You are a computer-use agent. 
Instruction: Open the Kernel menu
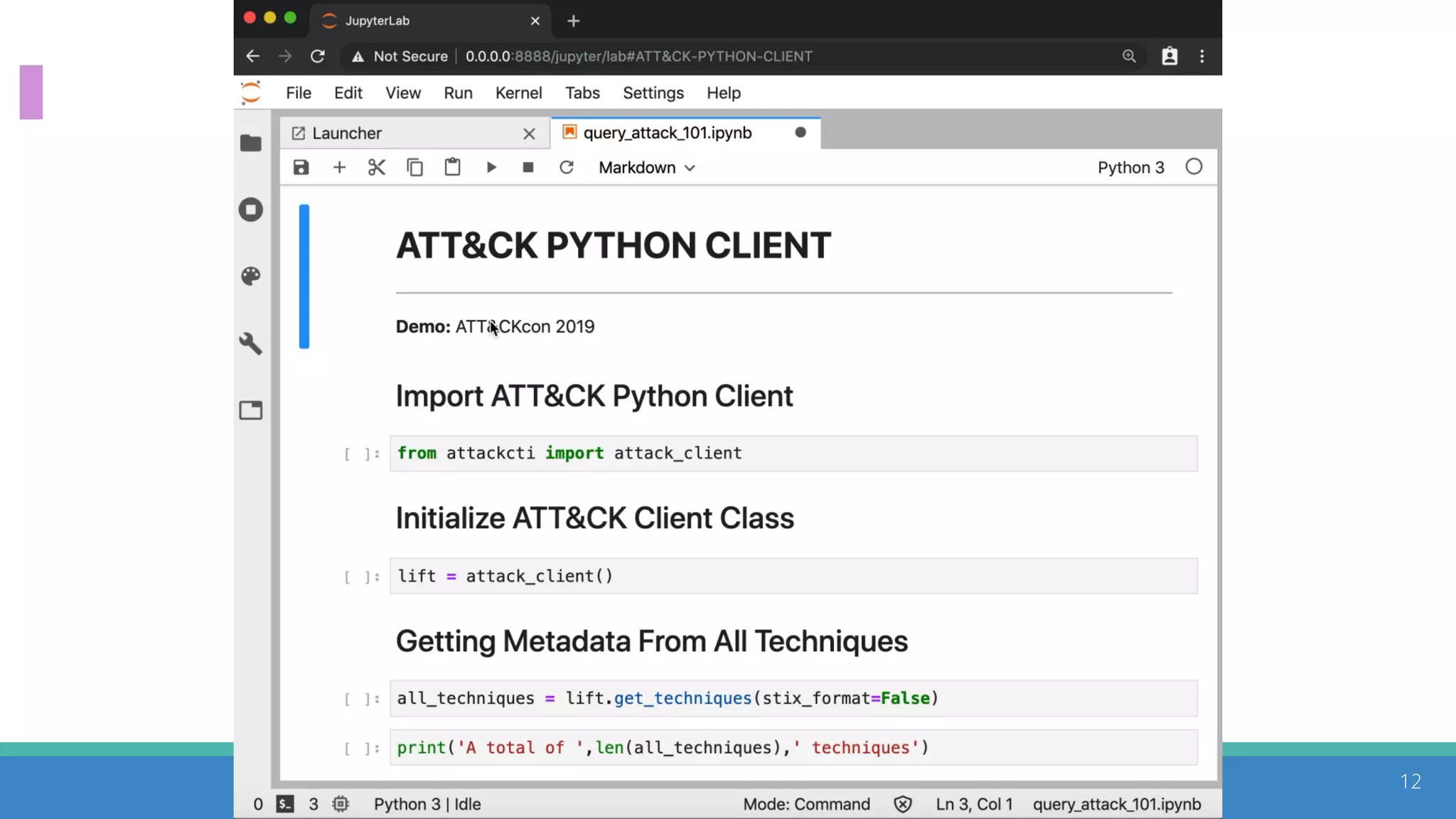click(x=518, y=93)
